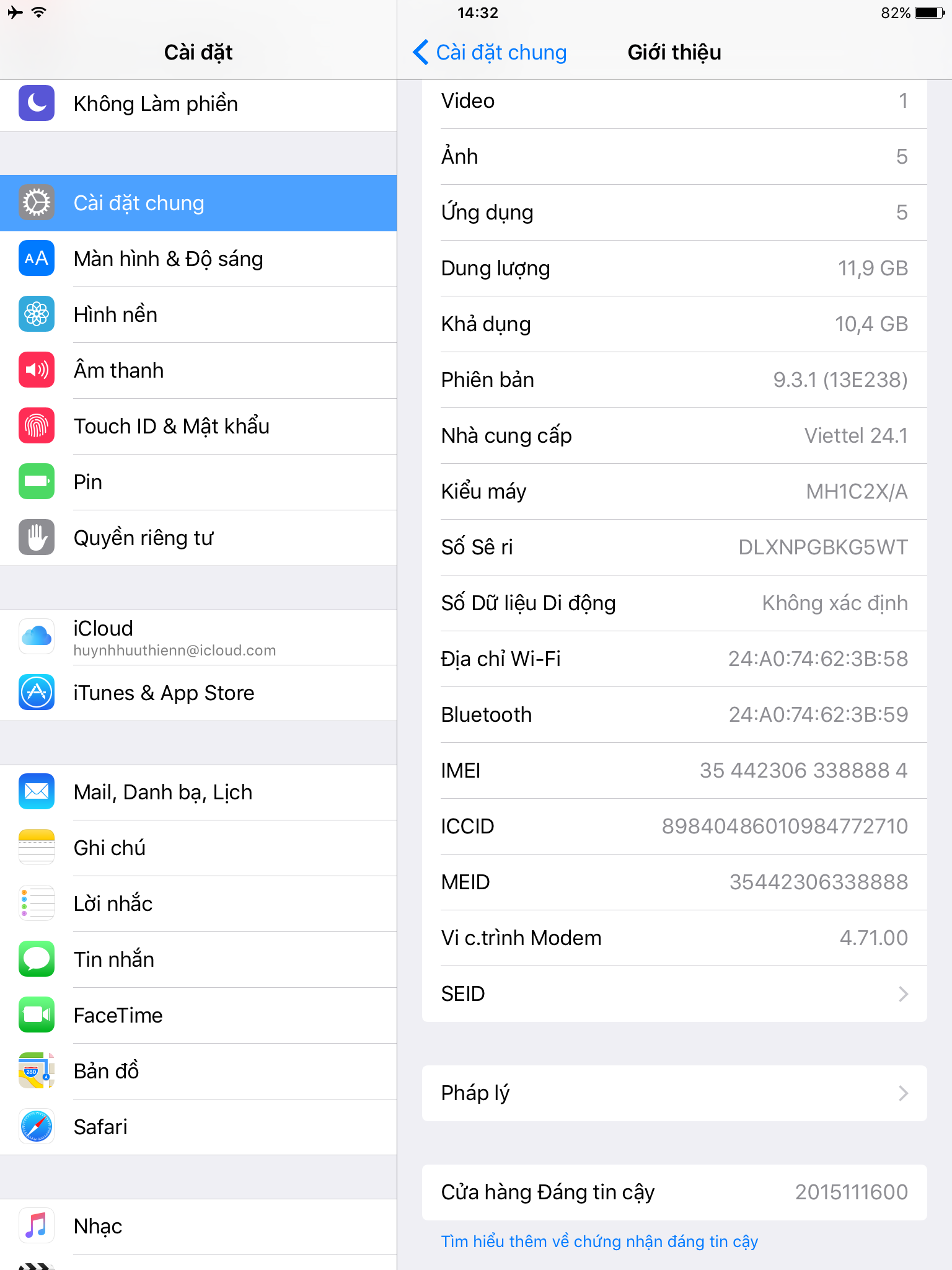
Task: Expand the Pháp lý row chevron
Action: (x=903, y=1093)
